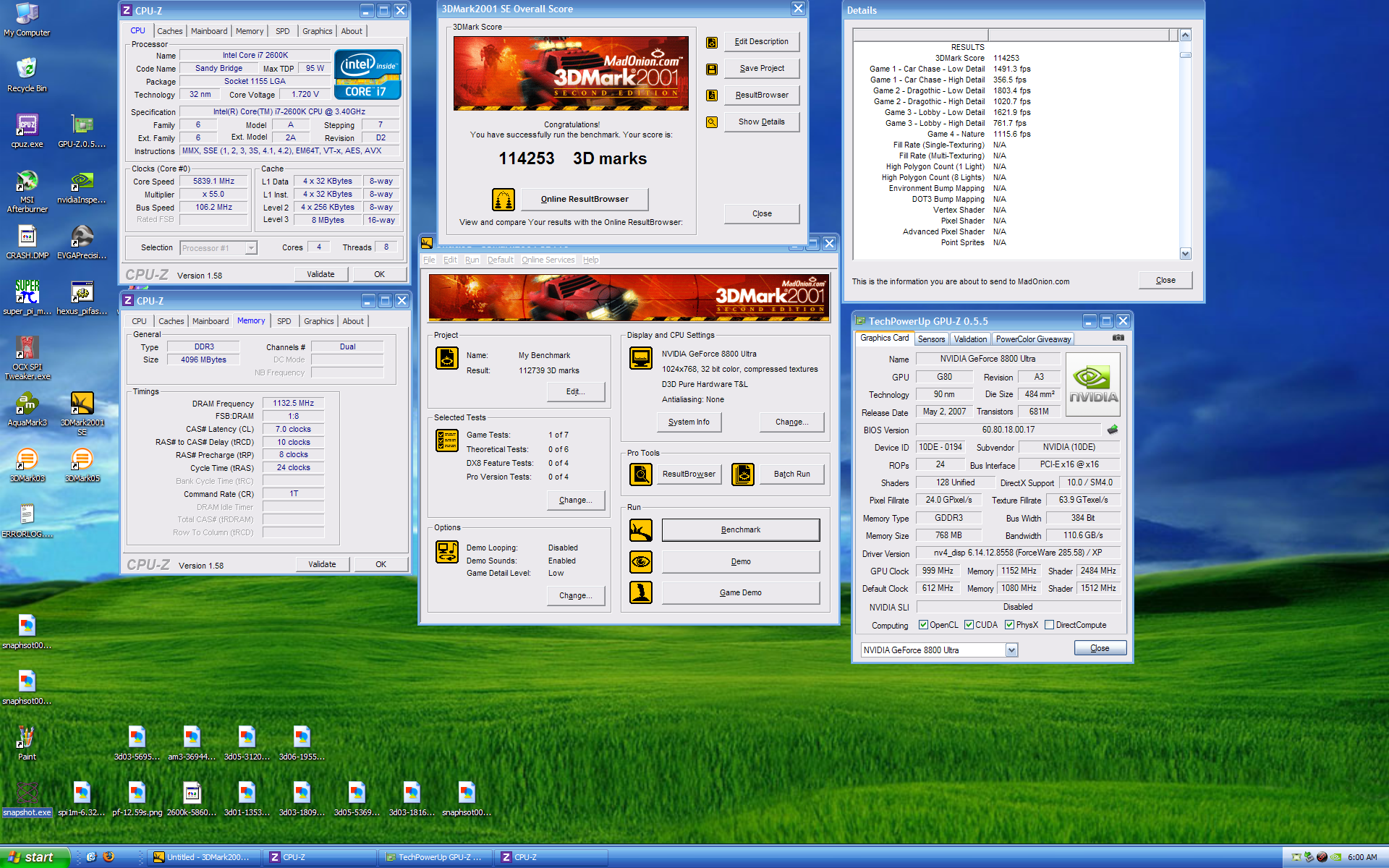Toggle the DirectCompute checkbox in GPU-Z

point(1049,625)
